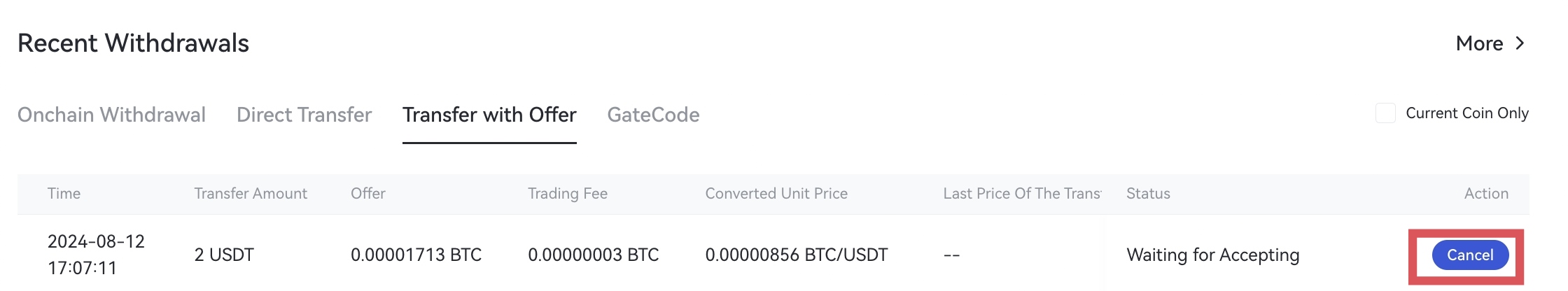Click the Converted Unit Price header
Viewport: 1568px width, 291px height.
point(776,194)
